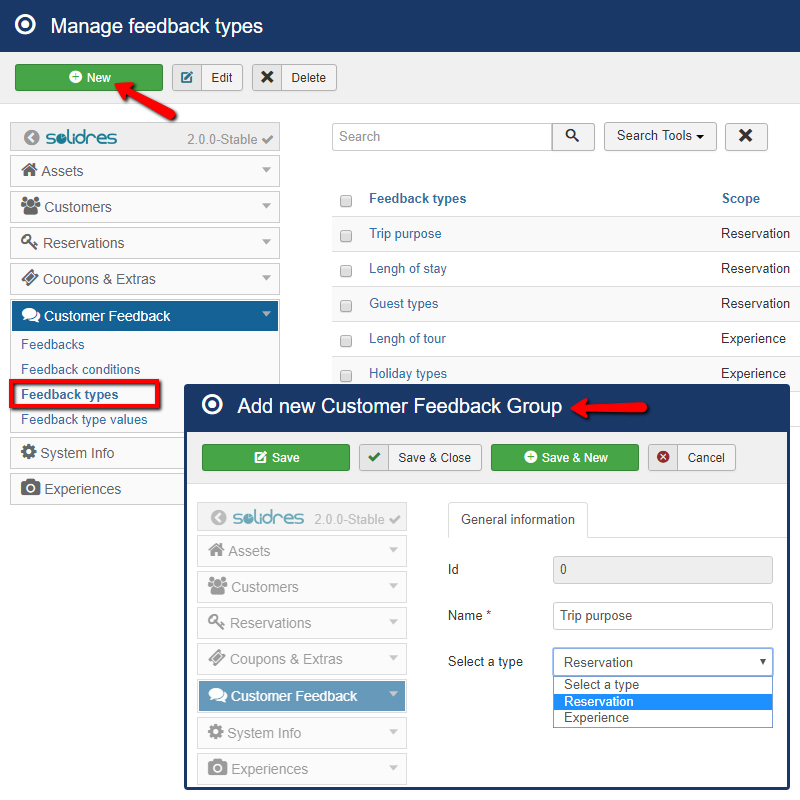Click the System Info gear icon
This screenshot has height=800, width=800.
click(29, 453)
